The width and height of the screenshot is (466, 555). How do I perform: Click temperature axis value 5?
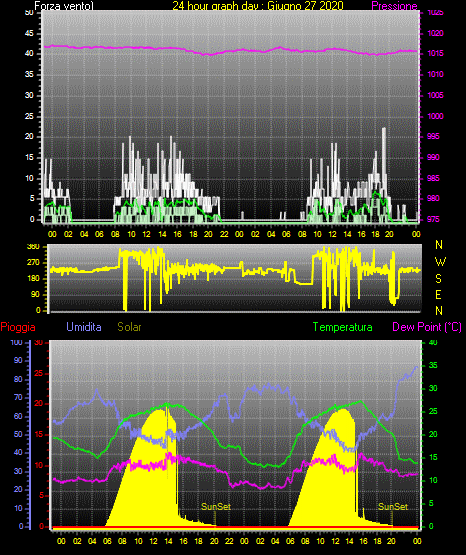431,503
